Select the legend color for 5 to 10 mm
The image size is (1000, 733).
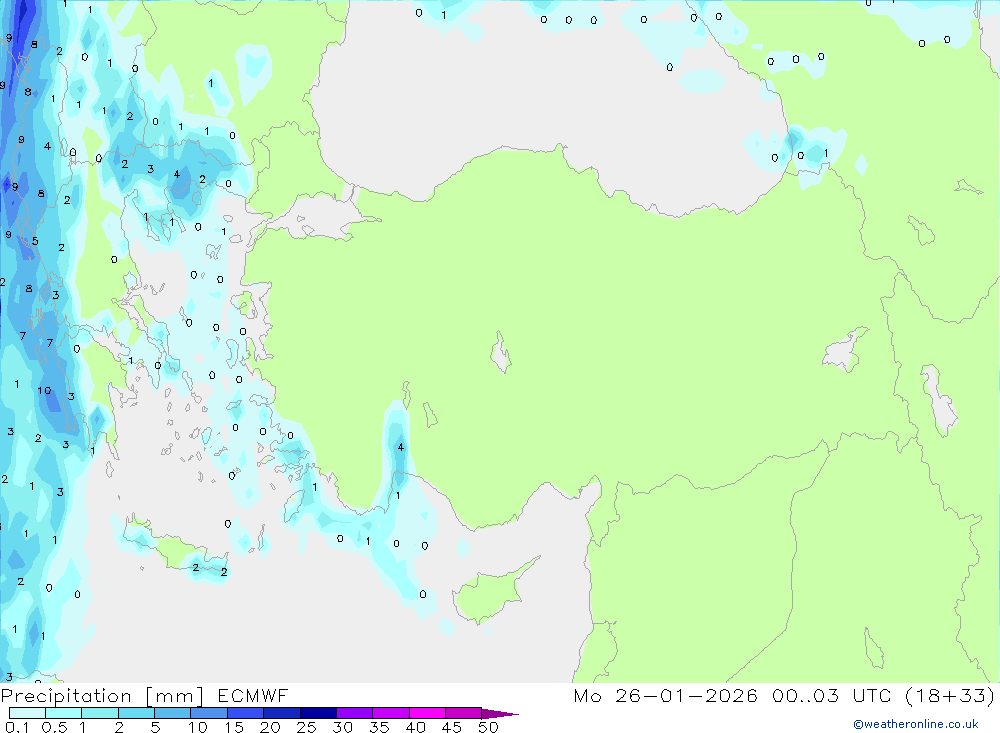coord(173,713)
